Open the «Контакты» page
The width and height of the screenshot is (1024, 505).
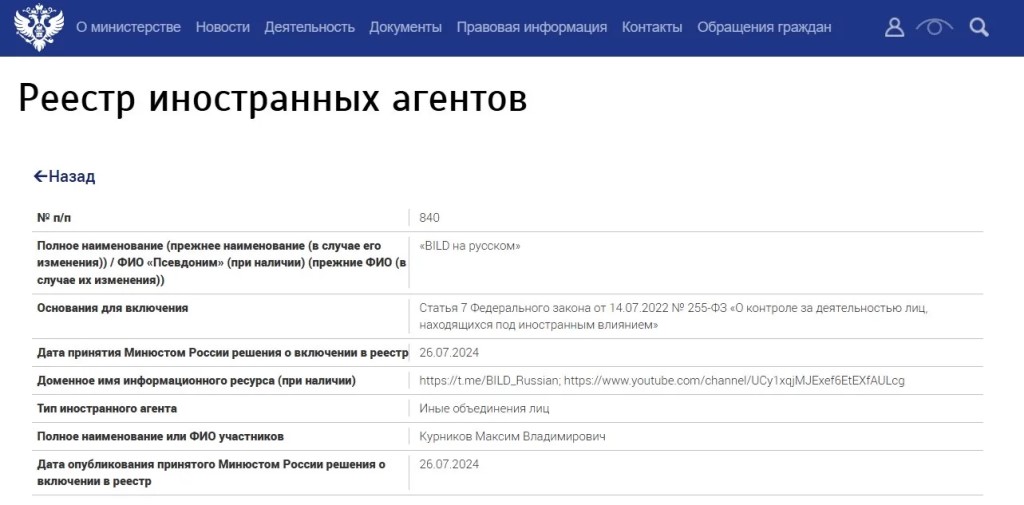(652, 27)
